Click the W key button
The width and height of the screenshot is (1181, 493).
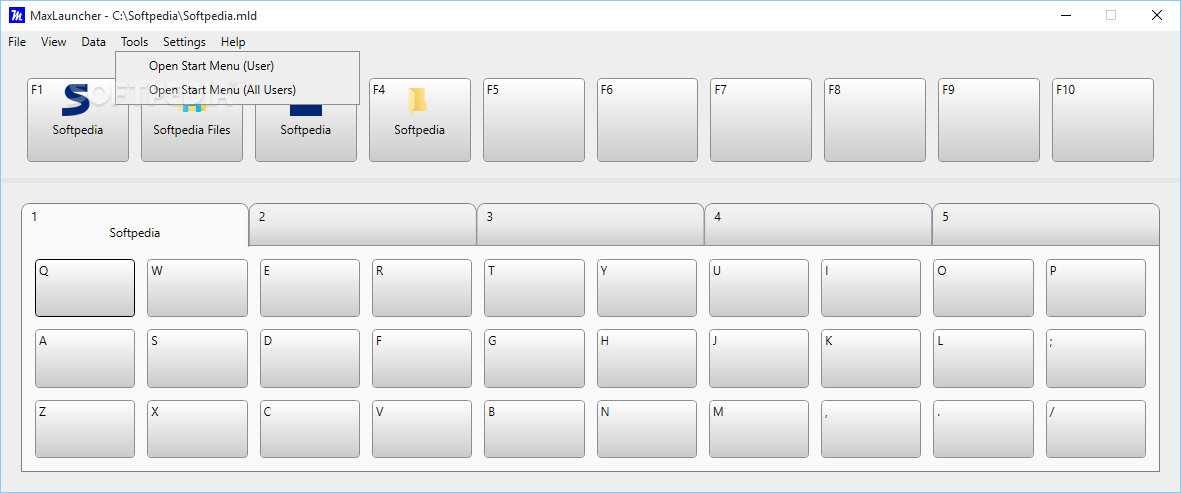pyautogui.click(x=197, y=288)
